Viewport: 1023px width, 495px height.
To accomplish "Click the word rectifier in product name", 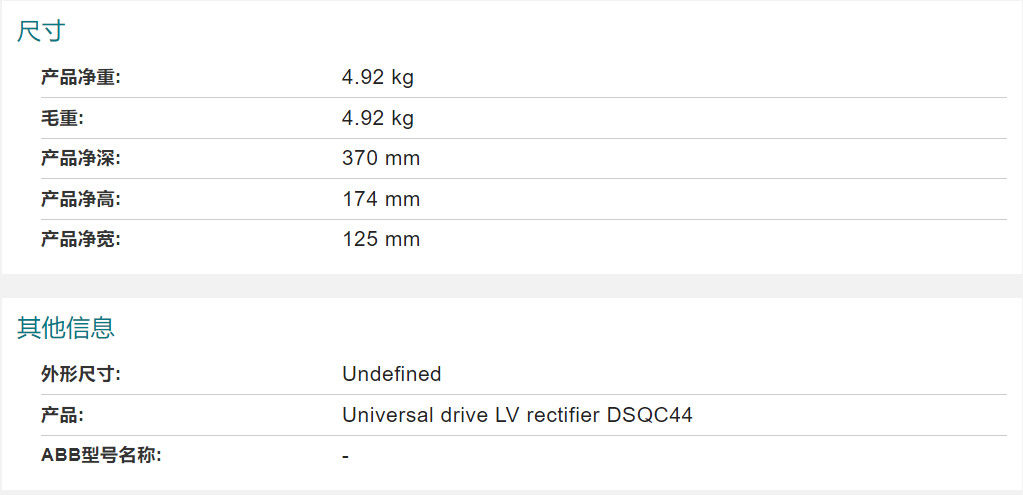I will pos(563,415).
